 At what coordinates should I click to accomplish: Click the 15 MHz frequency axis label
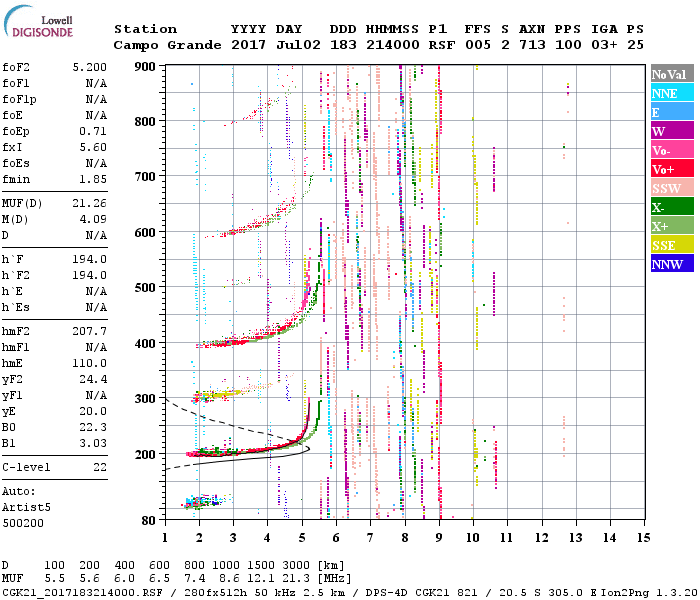pos(643,537)
